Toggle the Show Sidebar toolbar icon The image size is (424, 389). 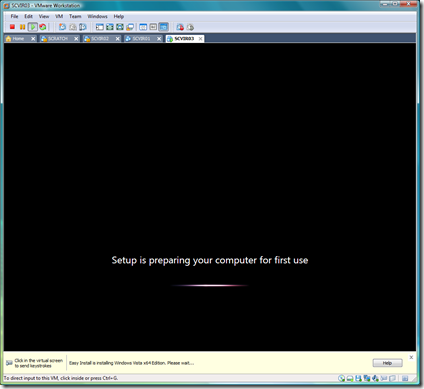[100, 27]
